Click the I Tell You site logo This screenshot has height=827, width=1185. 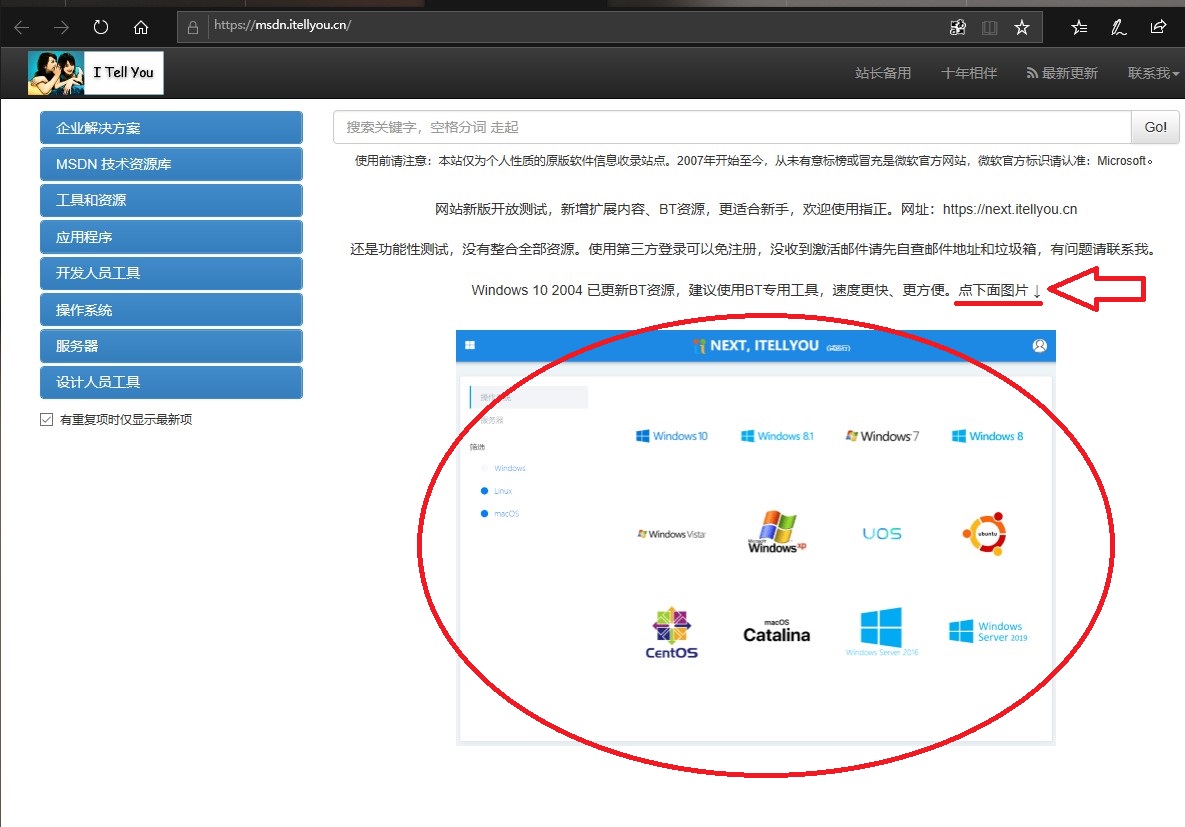tap(95, 73)
